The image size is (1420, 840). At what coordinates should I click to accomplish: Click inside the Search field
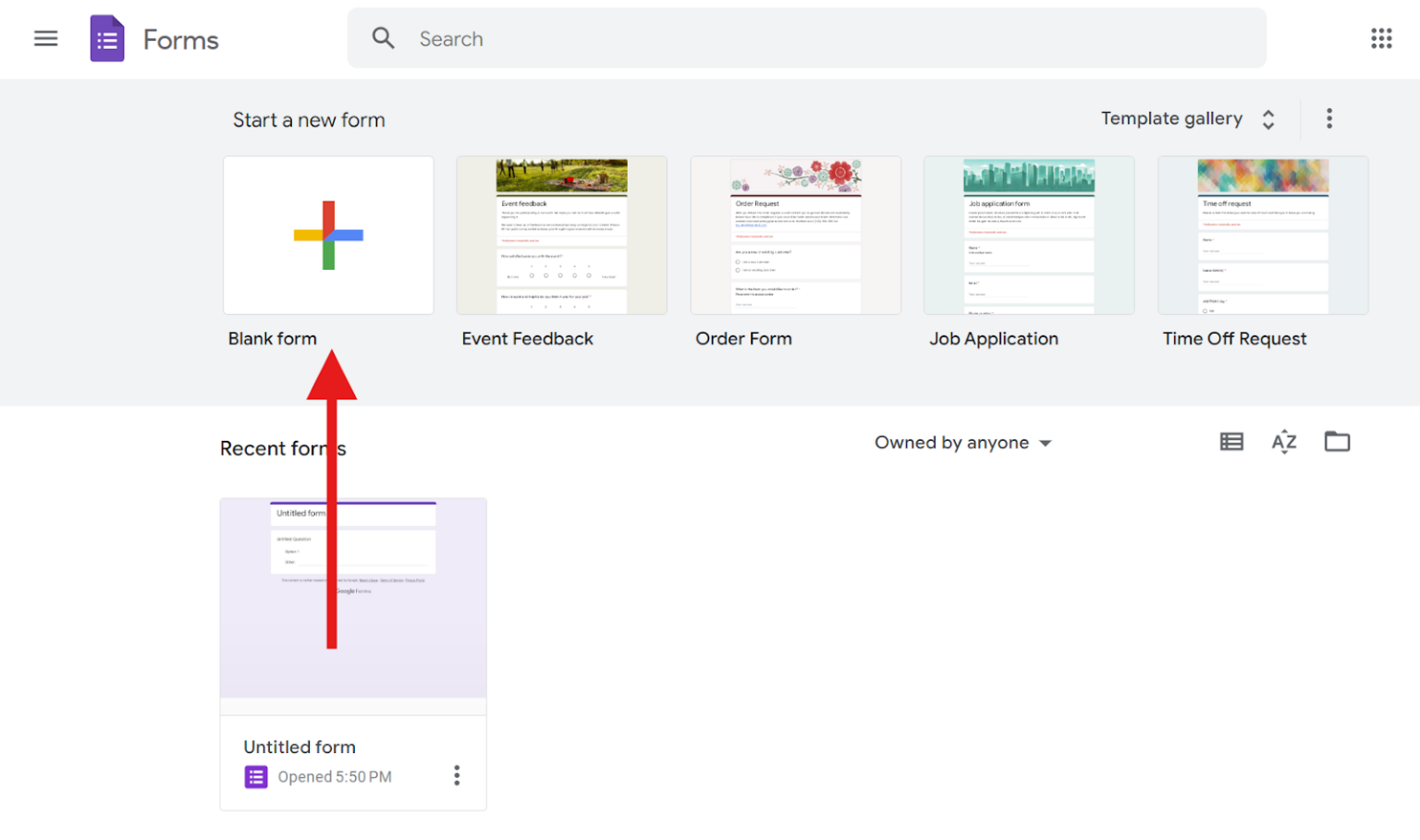pyautogui.click(x=647, y=38)
